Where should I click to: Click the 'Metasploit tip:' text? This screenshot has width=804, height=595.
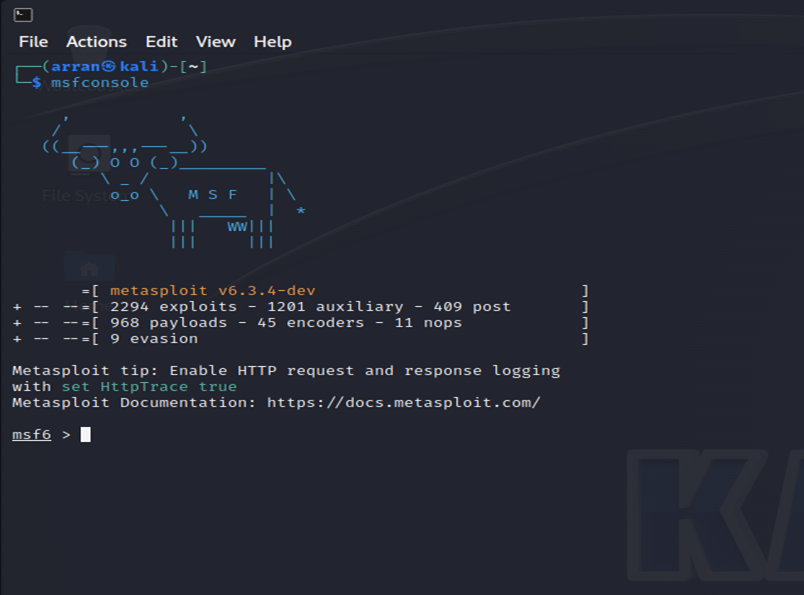pos(85,371)
